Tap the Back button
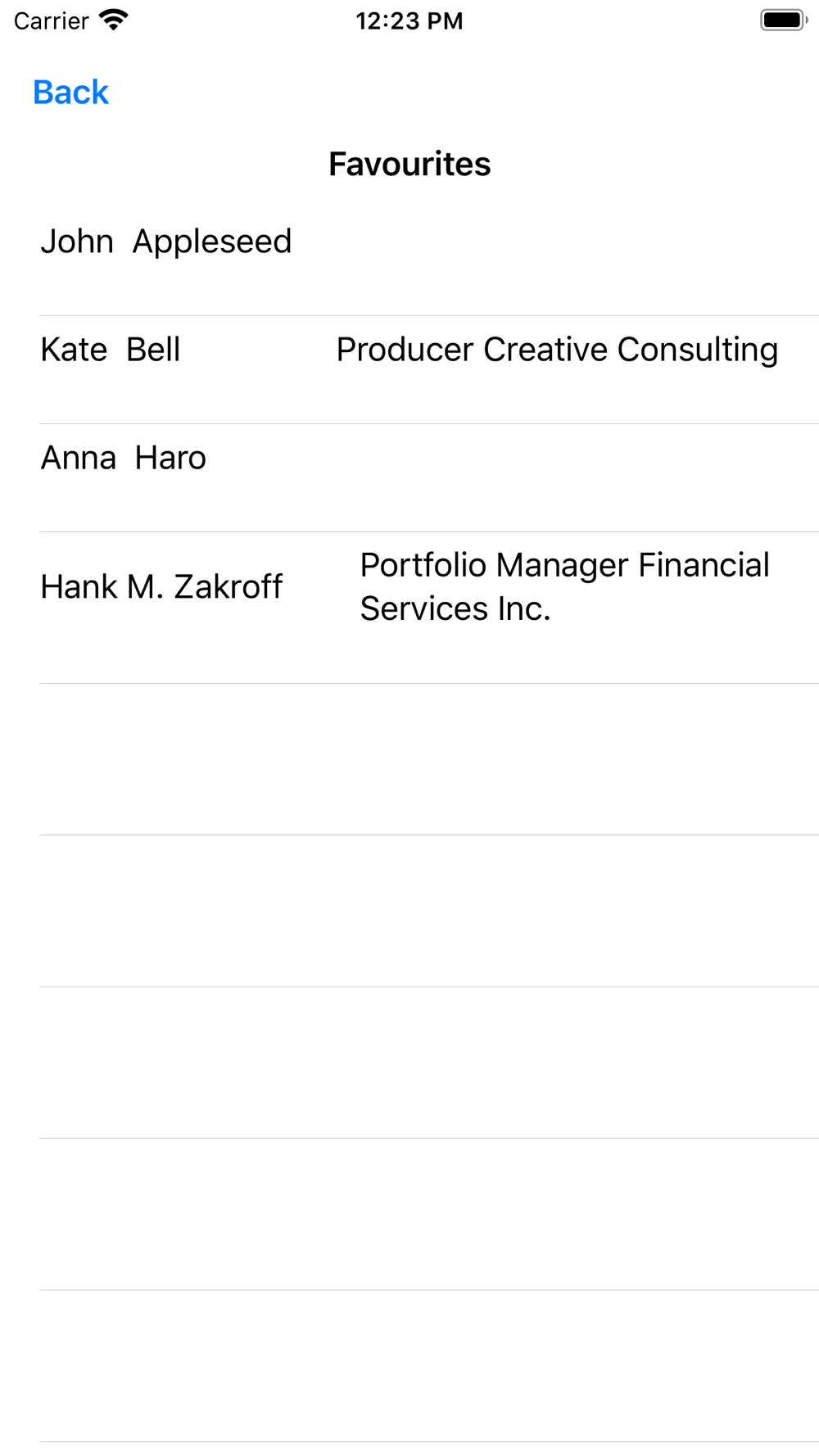This screenshot has height=1456, width=819. coord(70,93)
